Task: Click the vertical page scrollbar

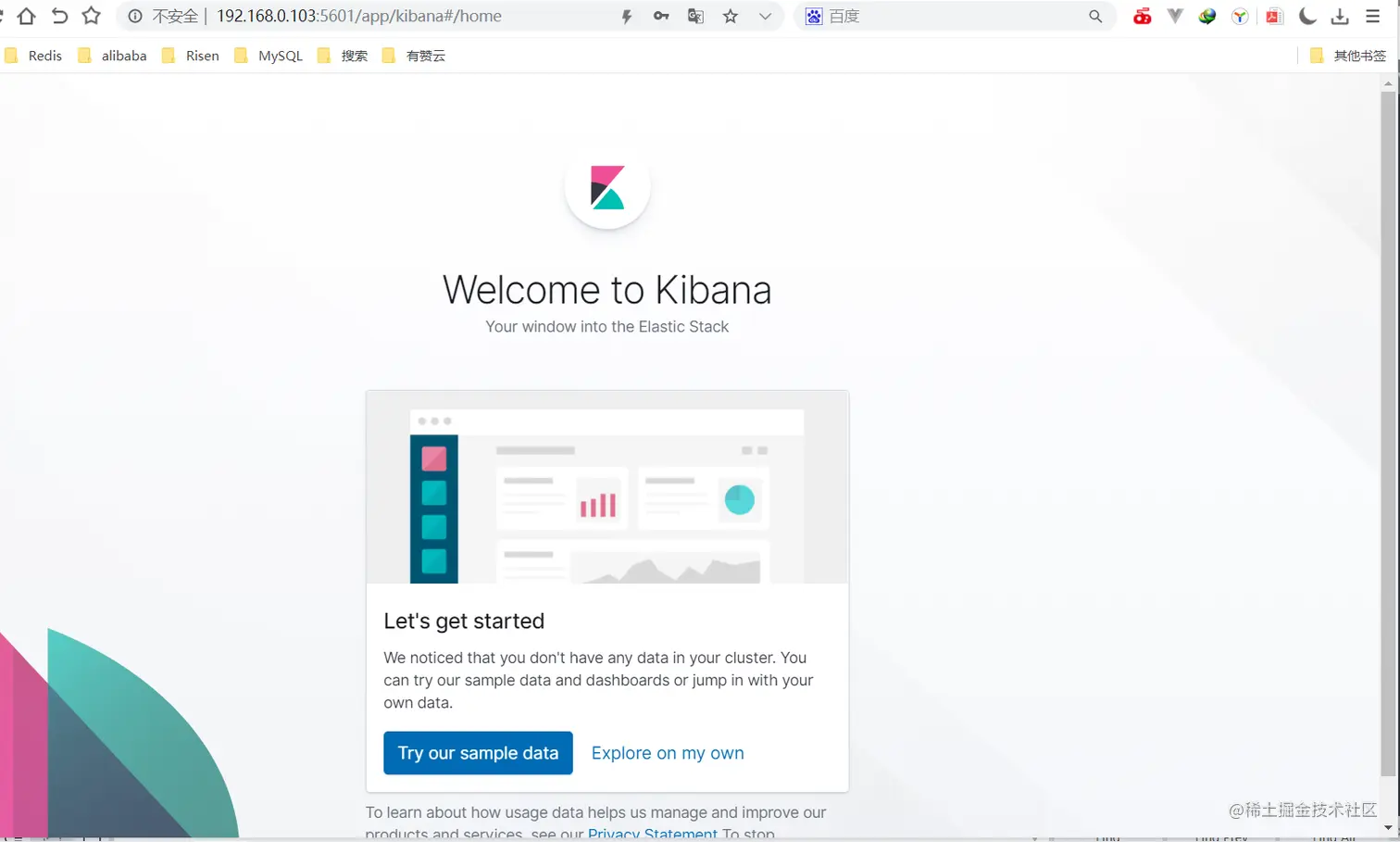Action: (x=1388, y=434)
